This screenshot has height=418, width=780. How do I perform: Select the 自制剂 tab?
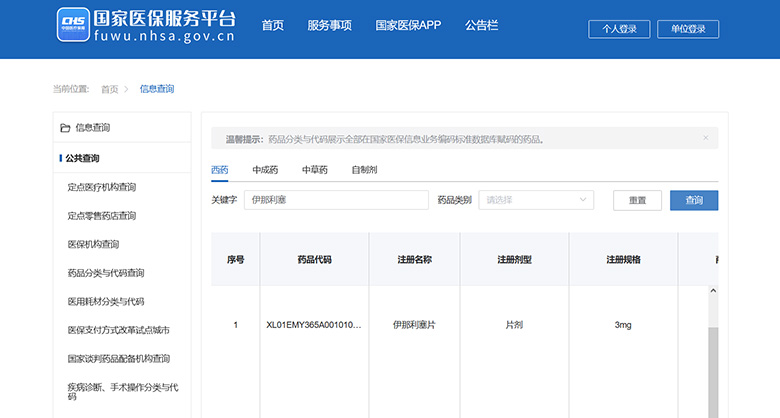click(364, 170)
